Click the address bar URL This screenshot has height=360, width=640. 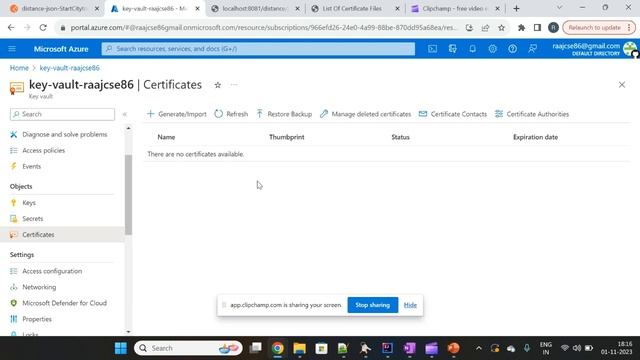coord(263,28)
